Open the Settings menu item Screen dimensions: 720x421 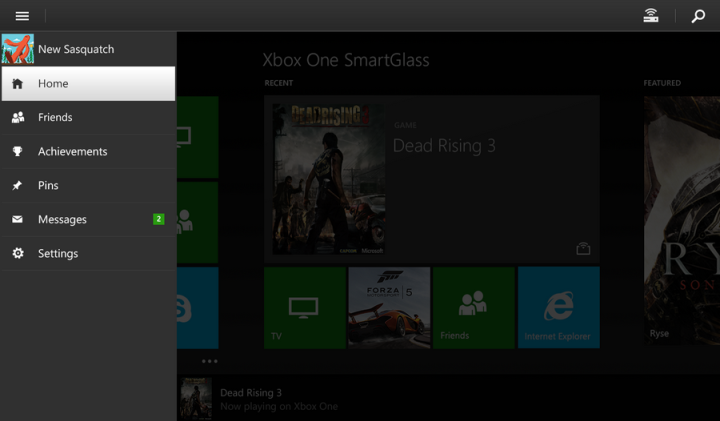[x=88, y=253]
